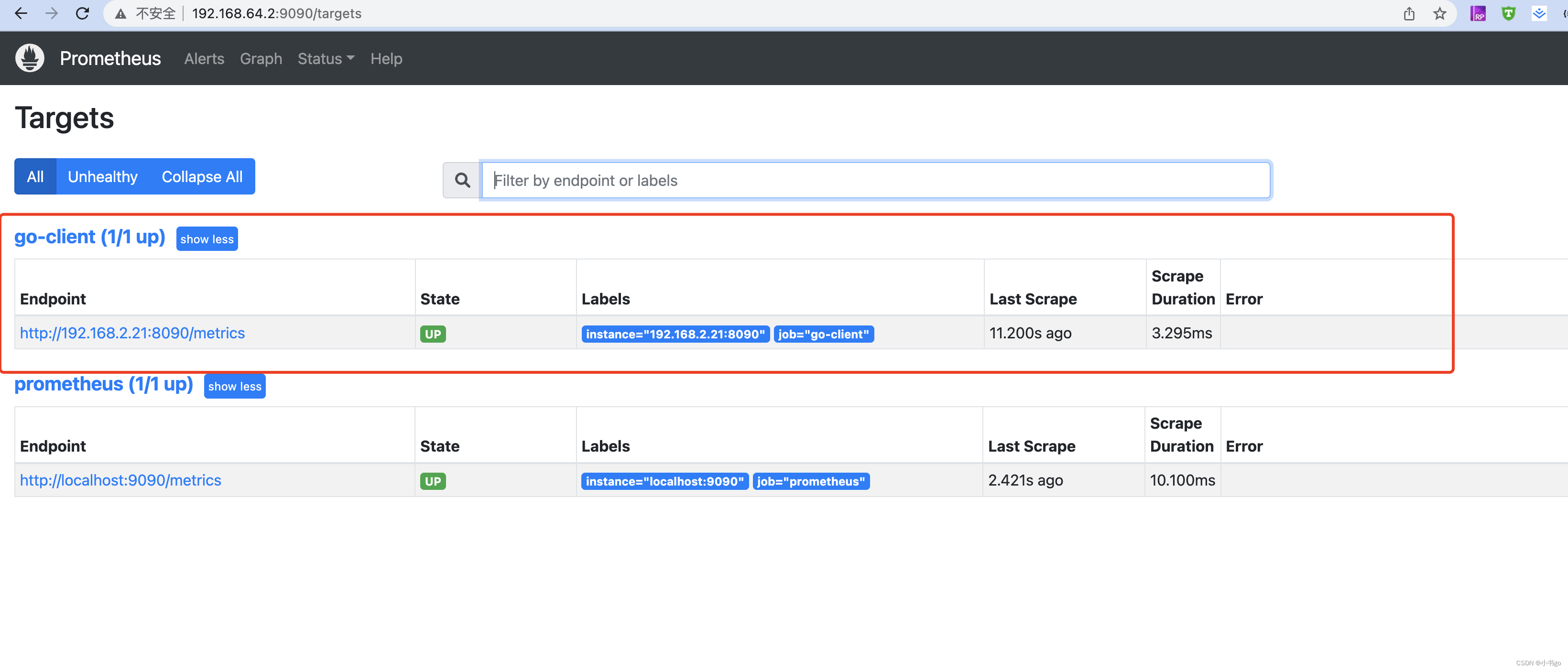1568x671 pixels.
Task: Expand the Status dropdown menu
Action: [x=326, y=58]
